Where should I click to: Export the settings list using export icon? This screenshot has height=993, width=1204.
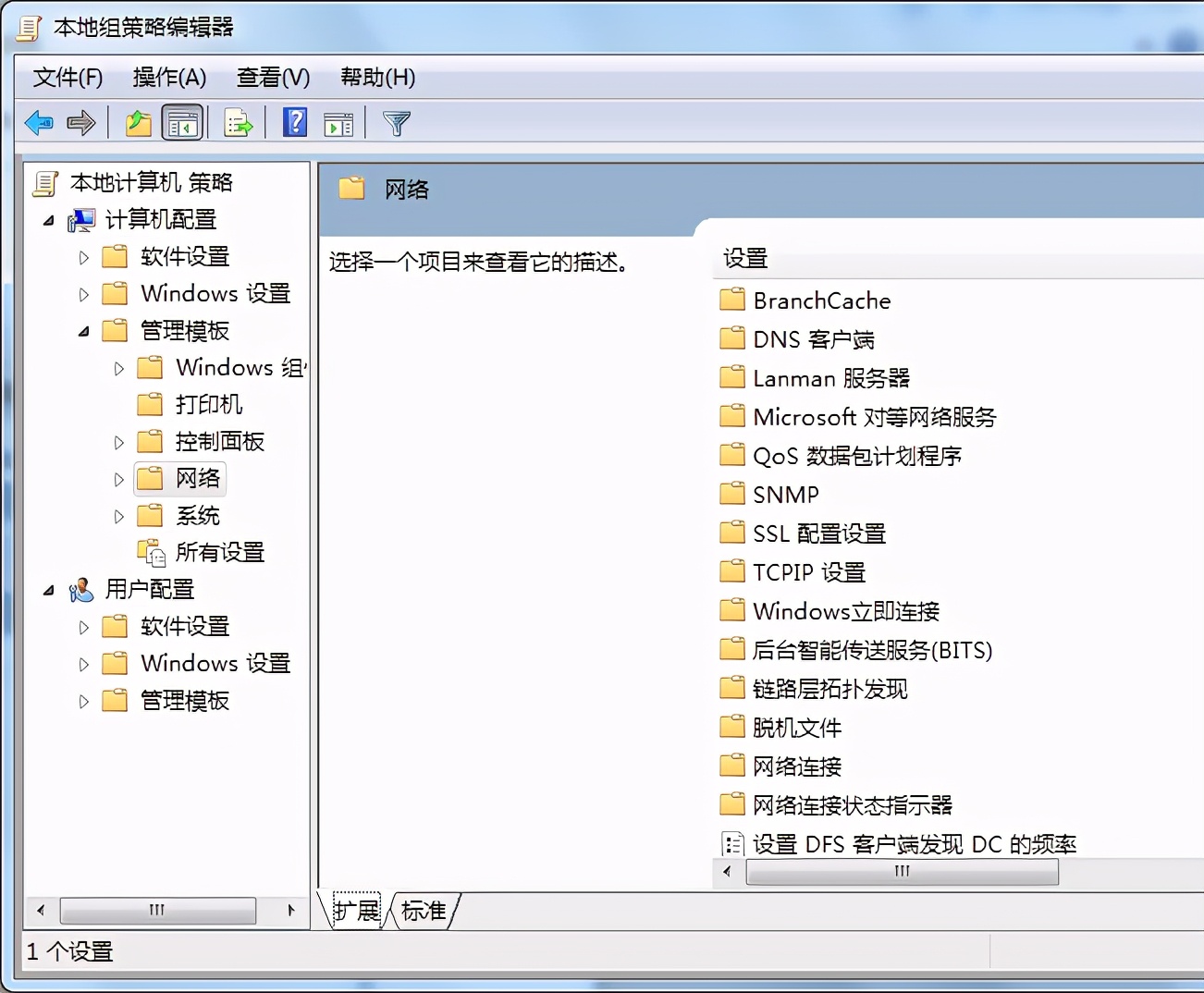point(239,122)
